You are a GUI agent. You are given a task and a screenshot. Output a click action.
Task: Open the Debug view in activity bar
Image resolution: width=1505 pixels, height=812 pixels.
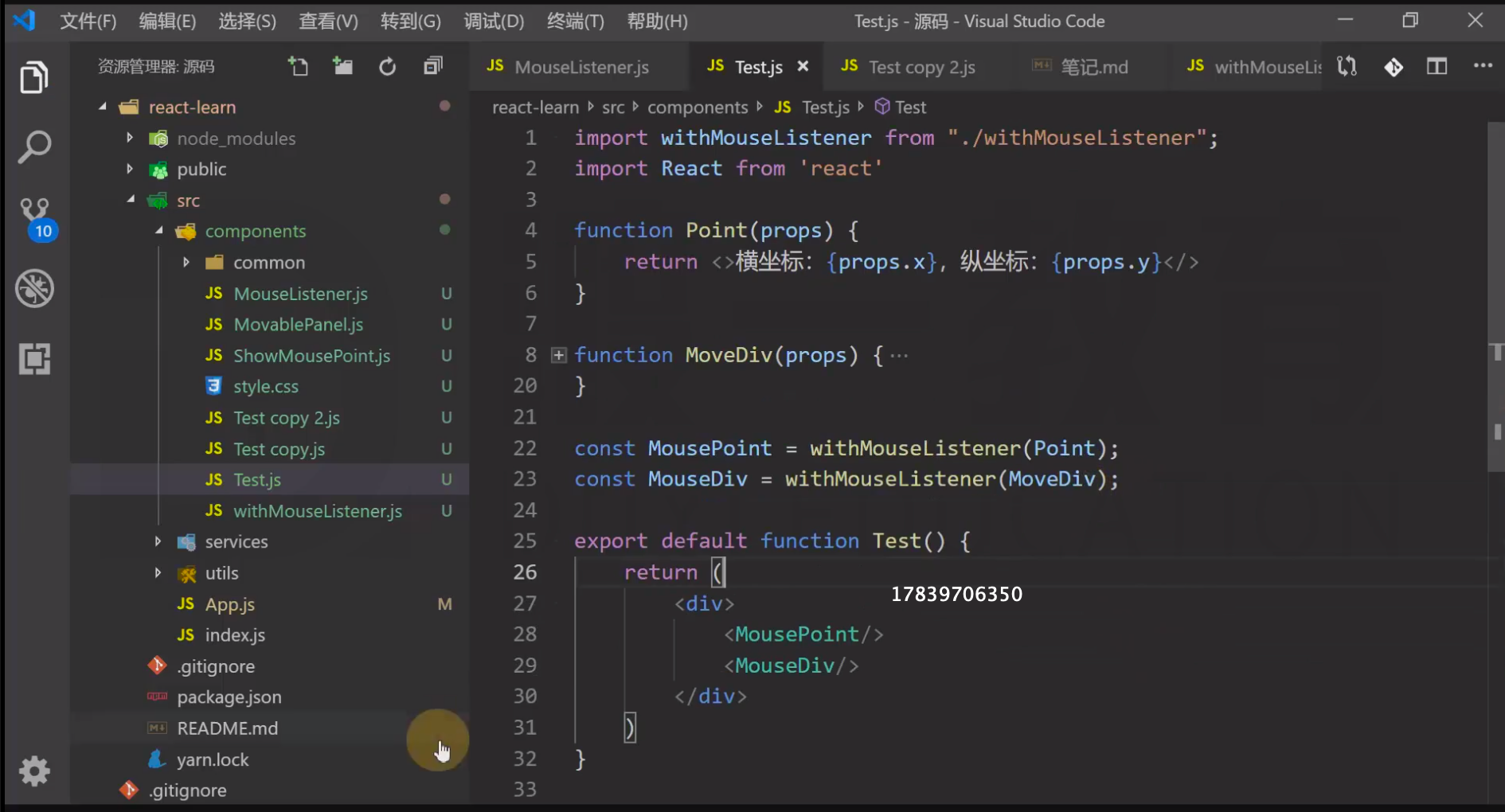[x=34, y=288]
